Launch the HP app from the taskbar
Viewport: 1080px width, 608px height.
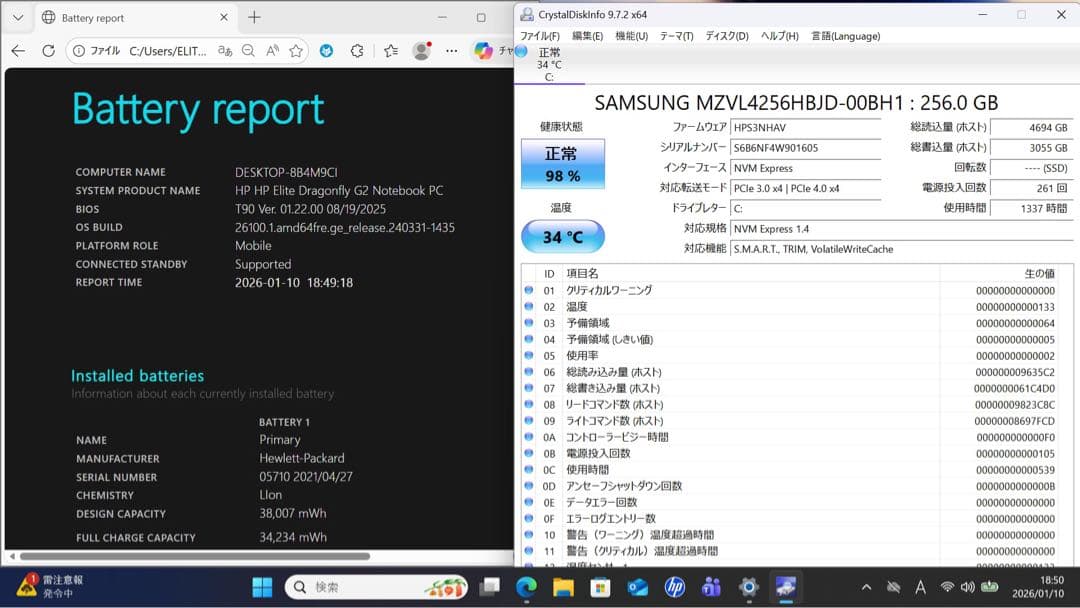(x=674, y=588)
